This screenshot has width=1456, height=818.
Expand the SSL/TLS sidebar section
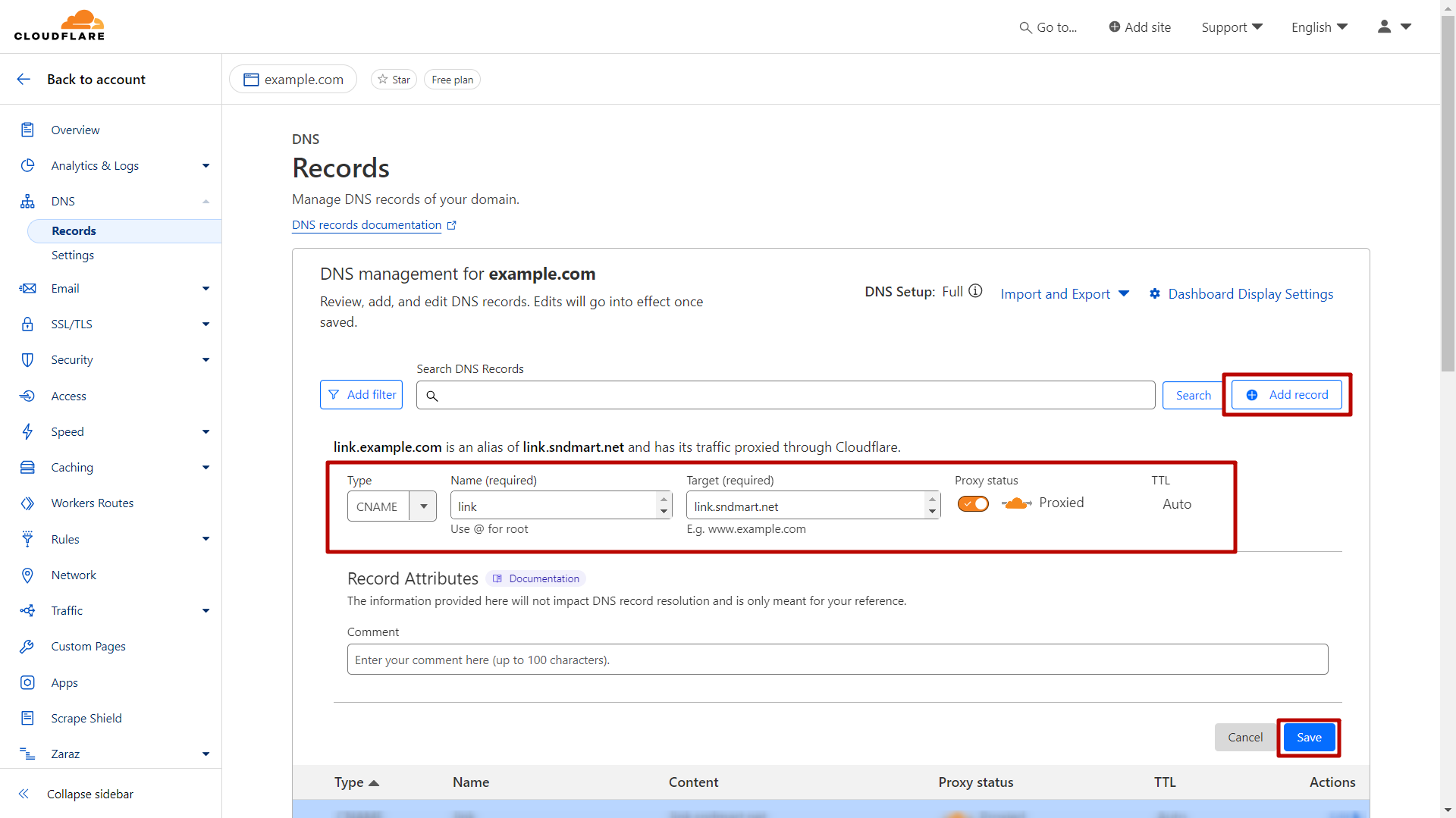tap(206, 324)
